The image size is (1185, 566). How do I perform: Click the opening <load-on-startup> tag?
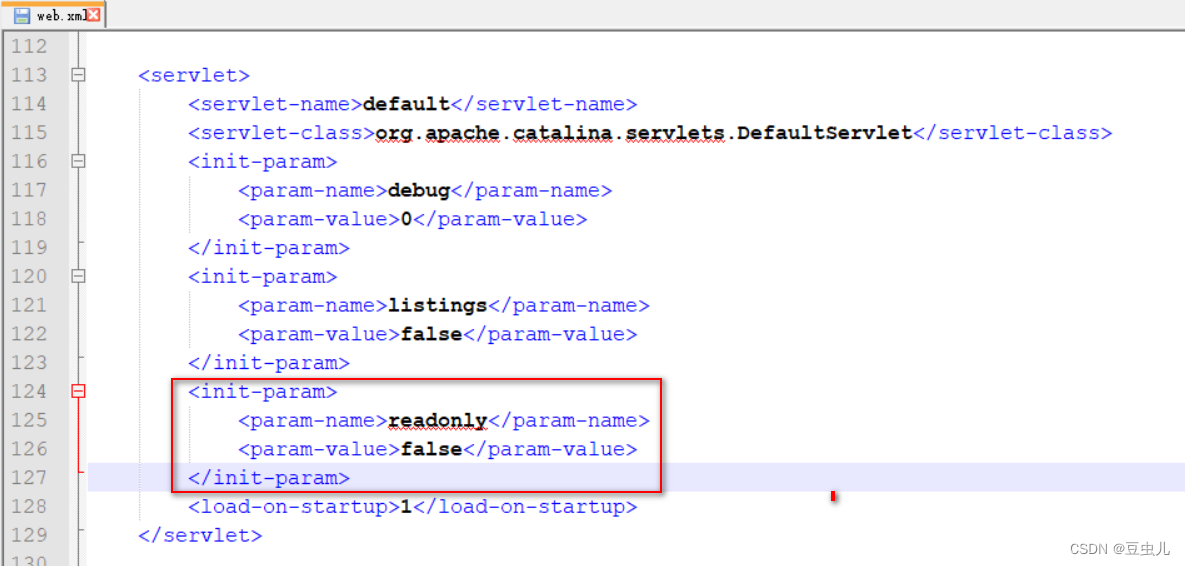294,506
